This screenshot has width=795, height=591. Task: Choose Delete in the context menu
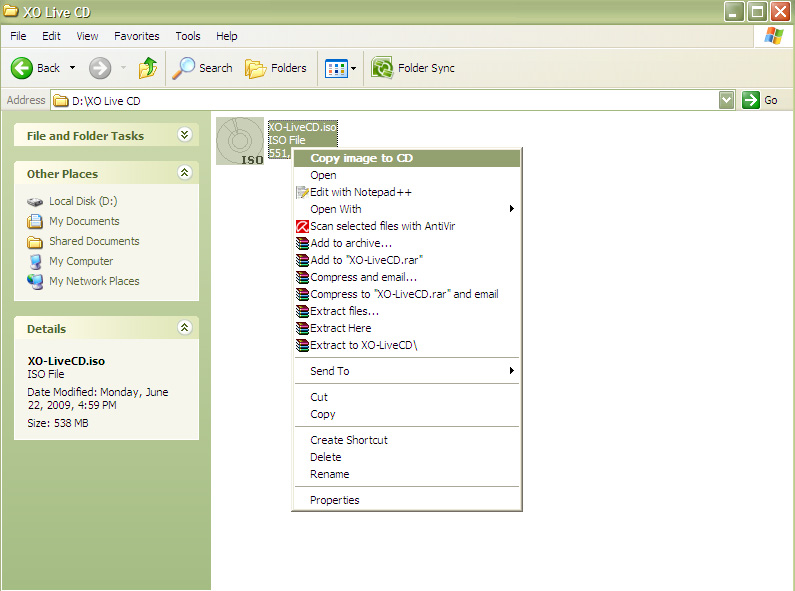407,457
